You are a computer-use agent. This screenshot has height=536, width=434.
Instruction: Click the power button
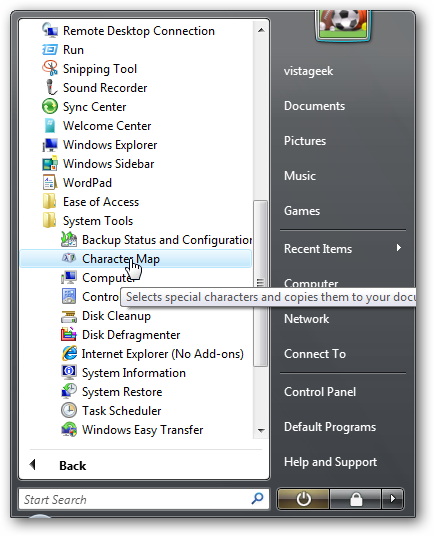303,499
